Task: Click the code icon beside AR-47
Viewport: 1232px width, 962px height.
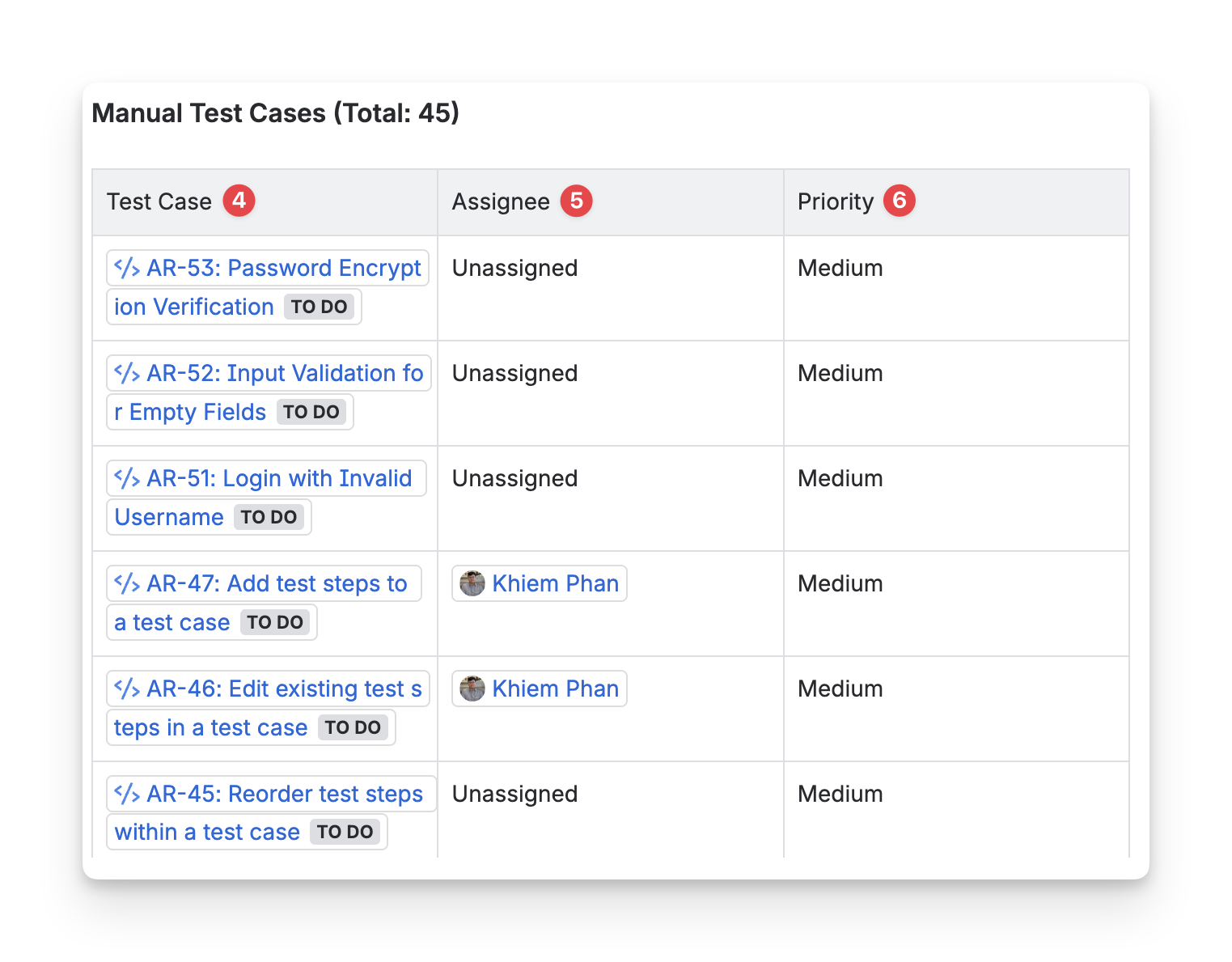Action: 127,583
